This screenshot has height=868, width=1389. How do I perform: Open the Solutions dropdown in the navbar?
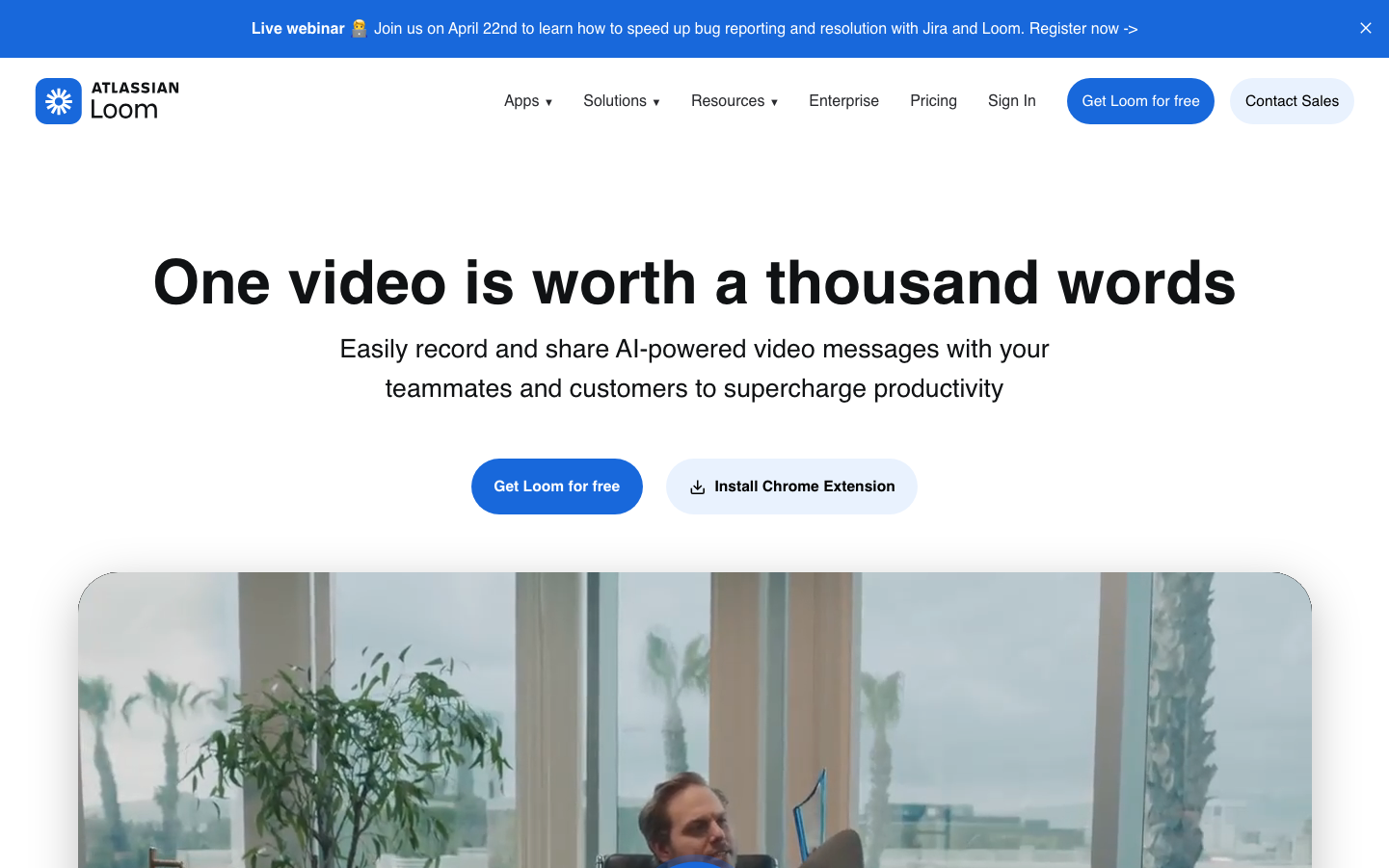(621, 101)
